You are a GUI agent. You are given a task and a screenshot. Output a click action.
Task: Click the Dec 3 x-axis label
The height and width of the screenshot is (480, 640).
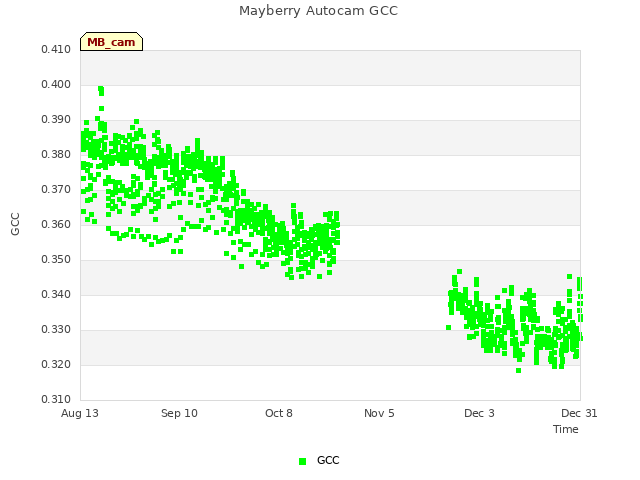[479, 413]
